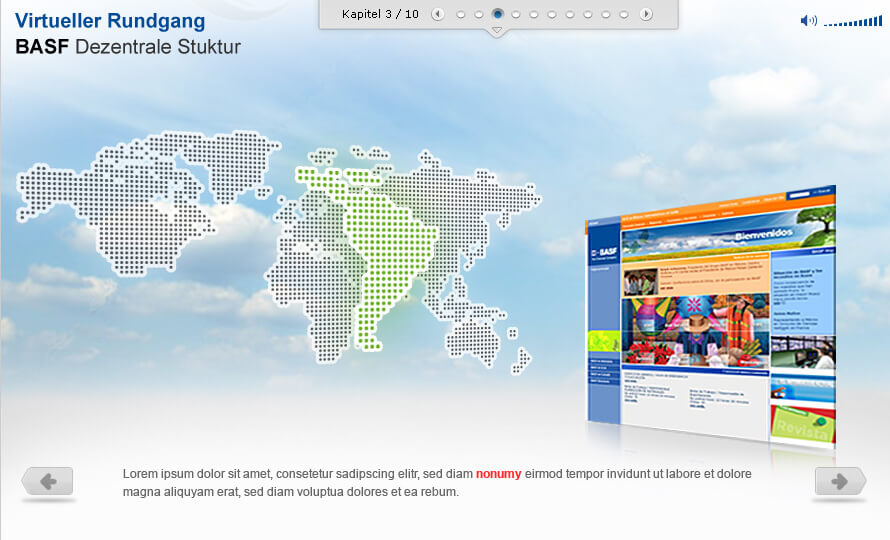
Task: Click the red 'nonumy' highlighted word
Action: click(x=498, y=474)
